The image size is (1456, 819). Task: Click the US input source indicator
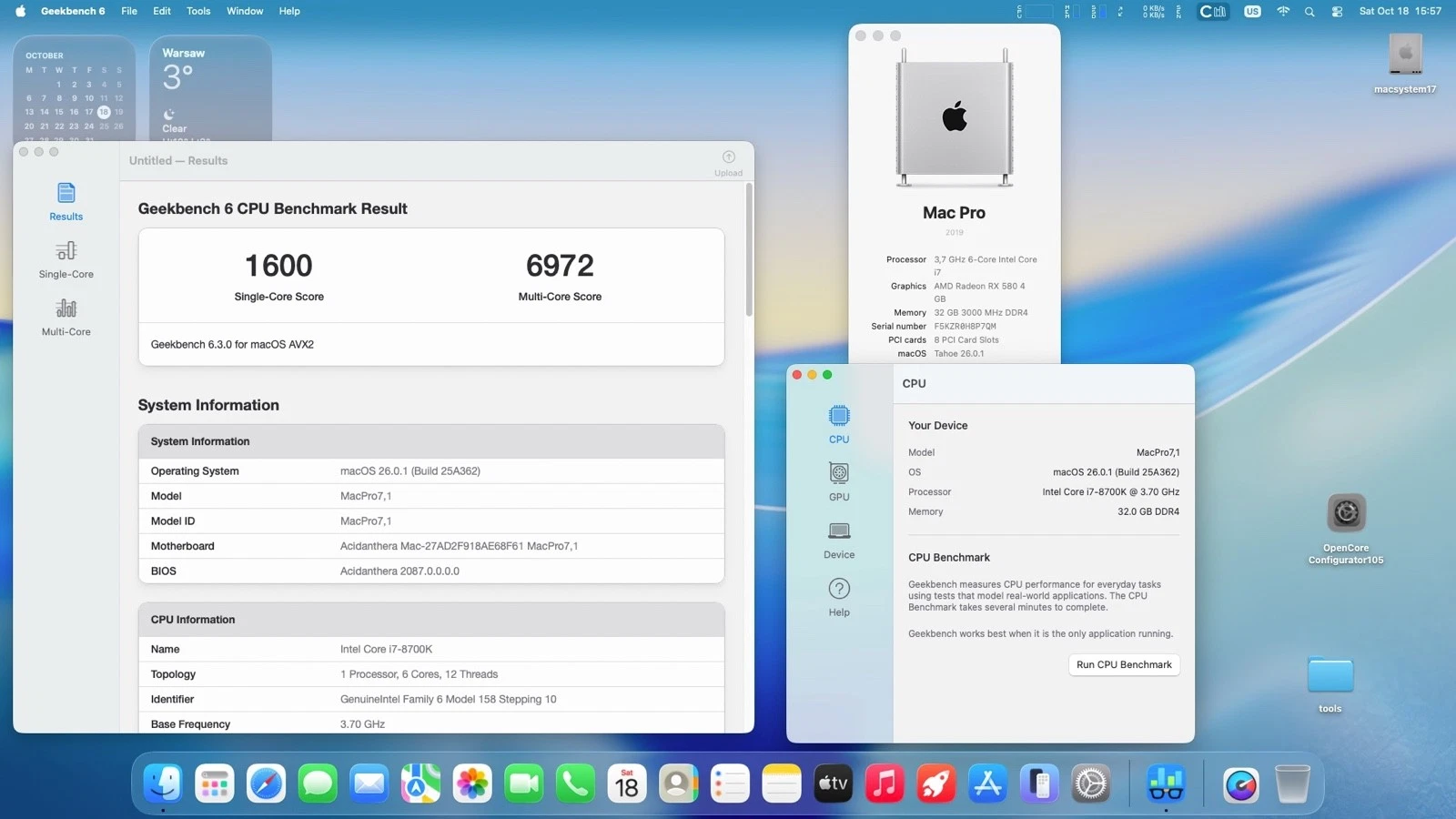1253,11
